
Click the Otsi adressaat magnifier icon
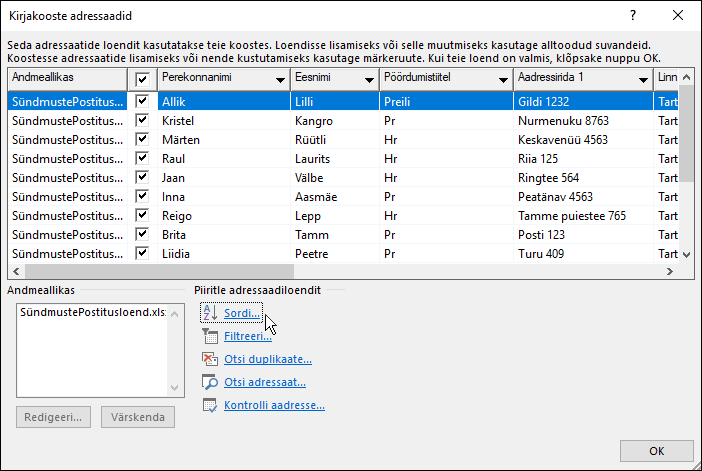point(210,382)
